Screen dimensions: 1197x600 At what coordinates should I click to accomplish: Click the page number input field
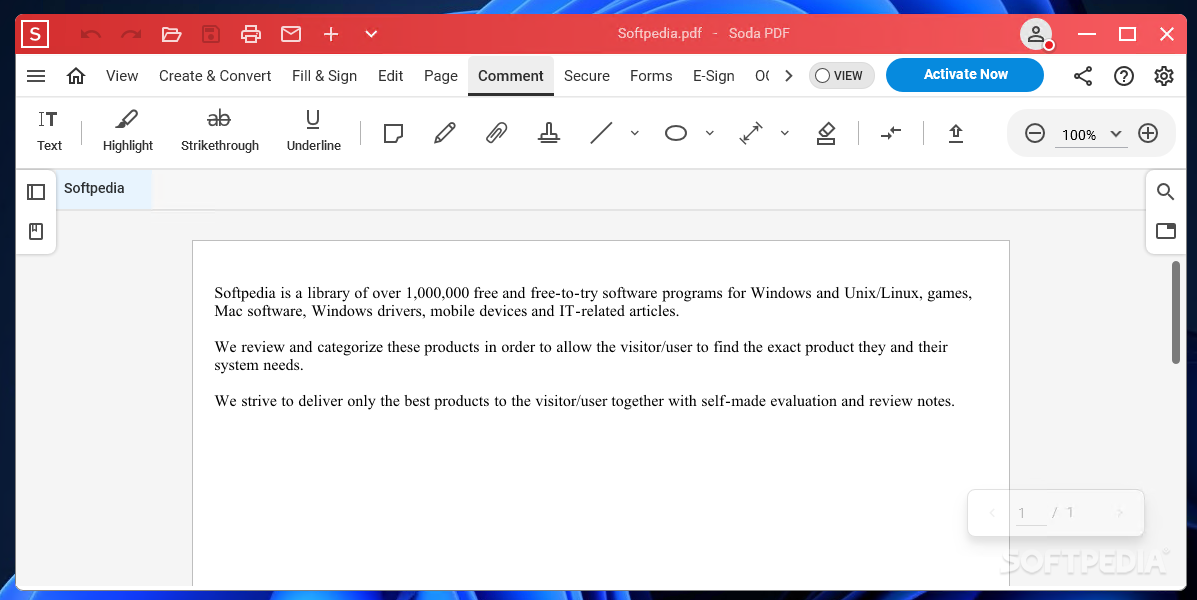(1031, 513)
